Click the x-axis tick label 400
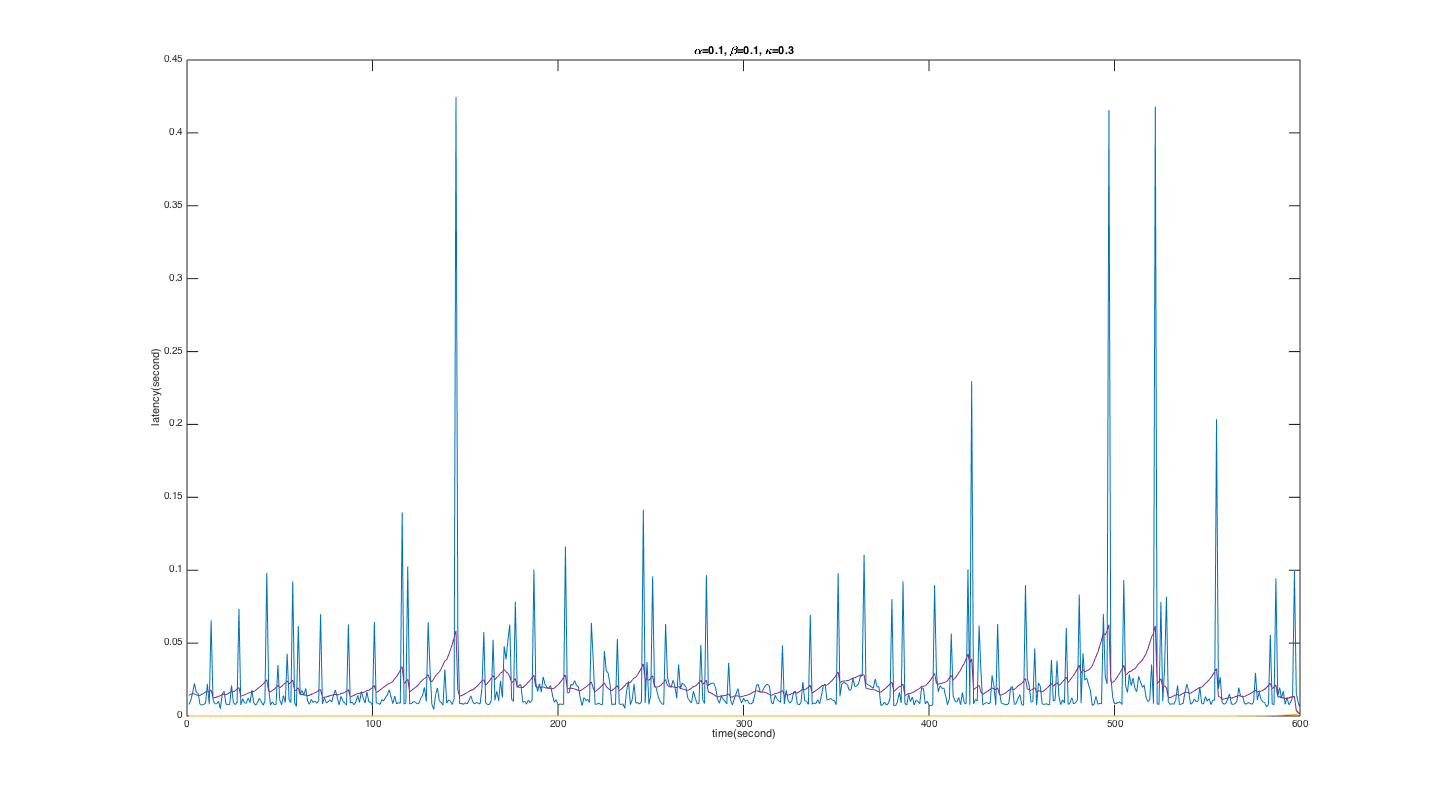Viewport: 1436px width, 804px height. (928, 724)
